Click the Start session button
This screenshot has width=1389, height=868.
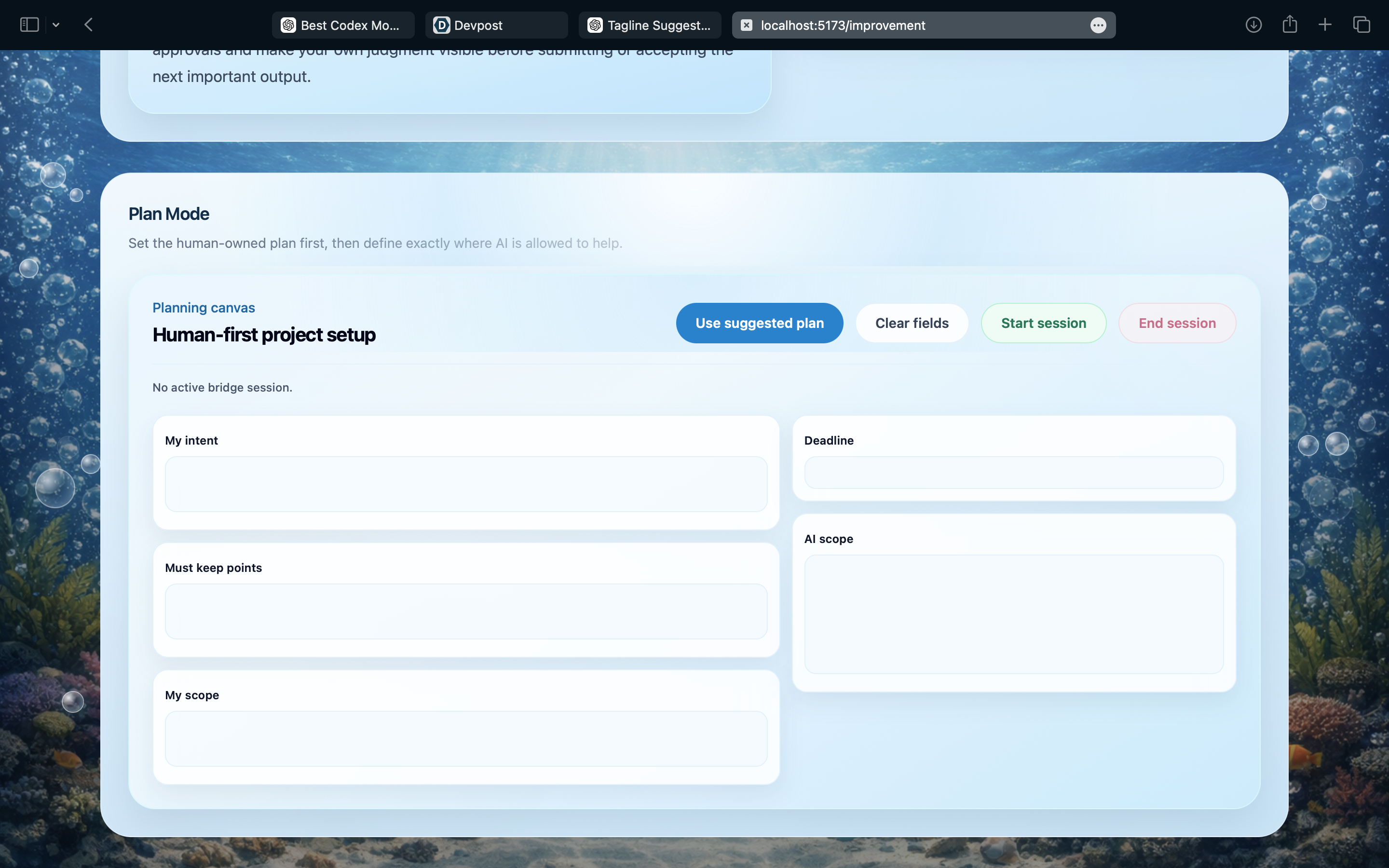pyautogui.click(x=1043, y=323)
